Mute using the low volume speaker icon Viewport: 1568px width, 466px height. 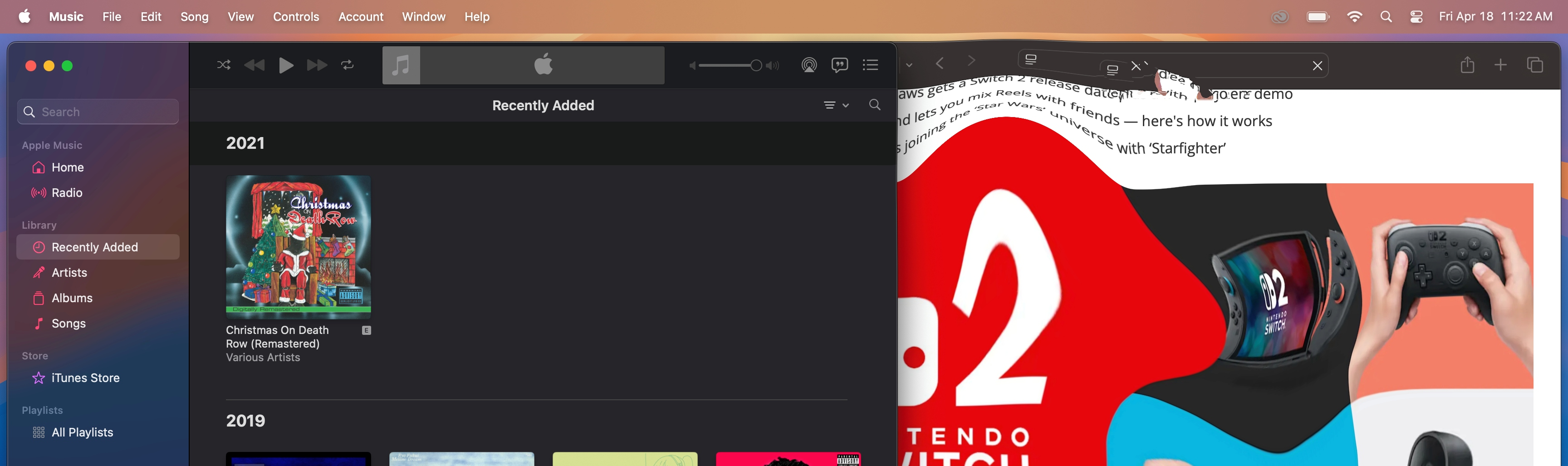pyautogui.click(x=692, y=66)
